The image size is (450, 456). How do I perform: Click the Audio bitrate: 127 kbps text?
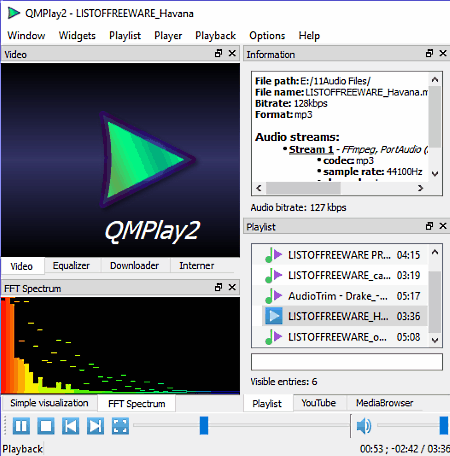click(298, 208)
